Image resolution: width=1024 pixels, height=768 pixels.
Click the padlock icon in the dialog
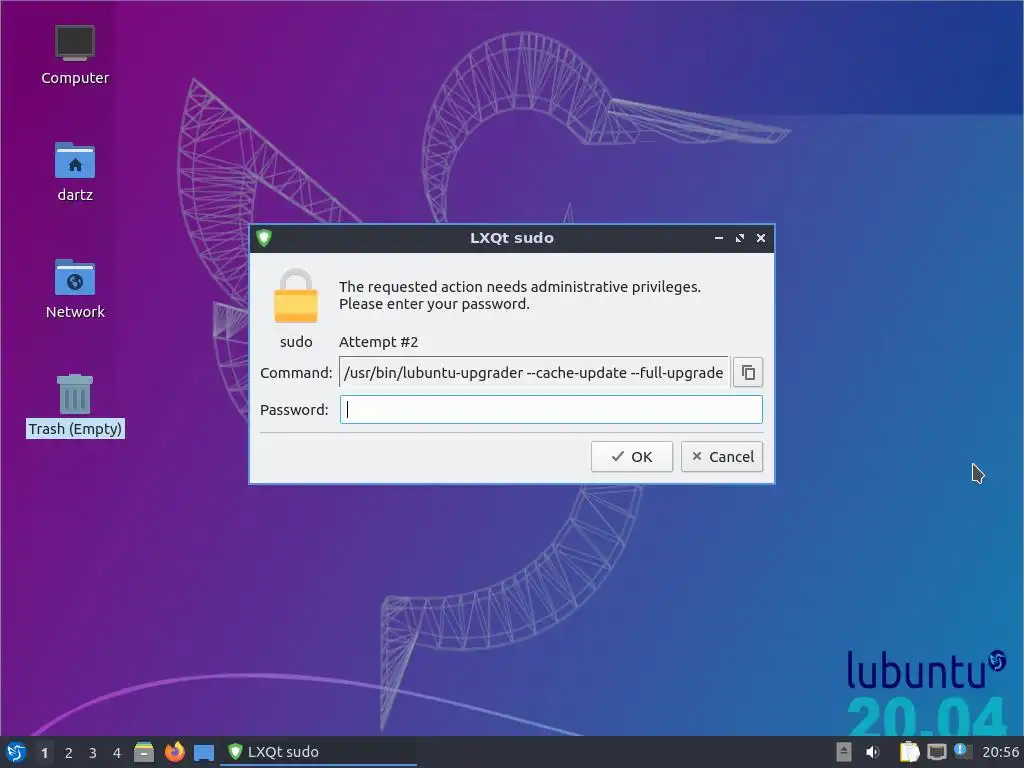point(296,296)
